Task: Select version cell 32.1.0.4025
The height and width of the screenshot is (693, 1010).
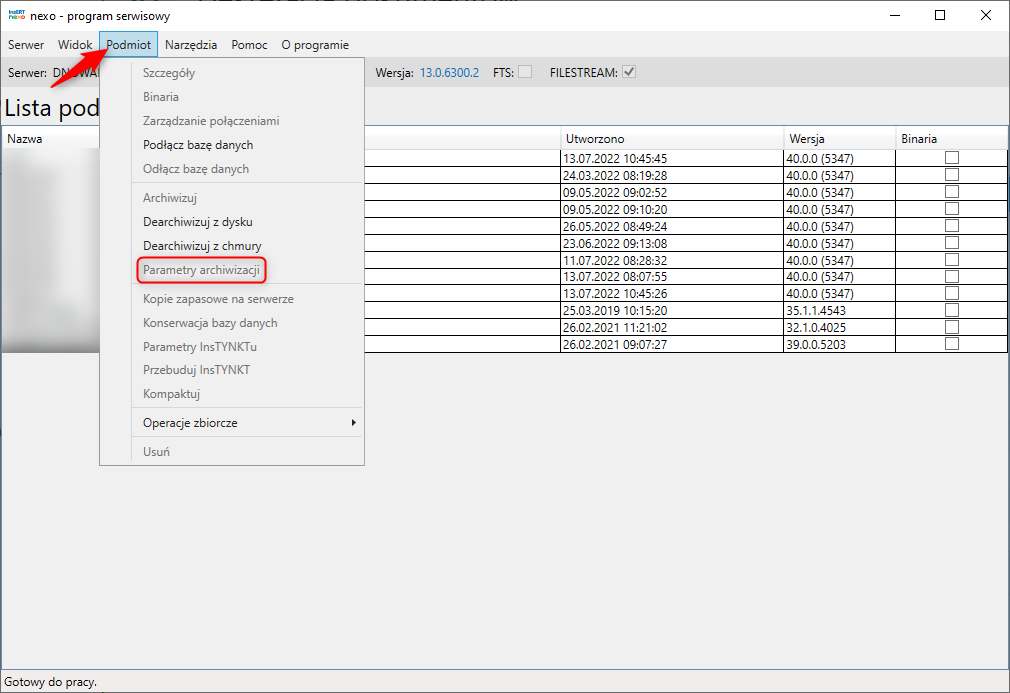Action: [839, 327]
